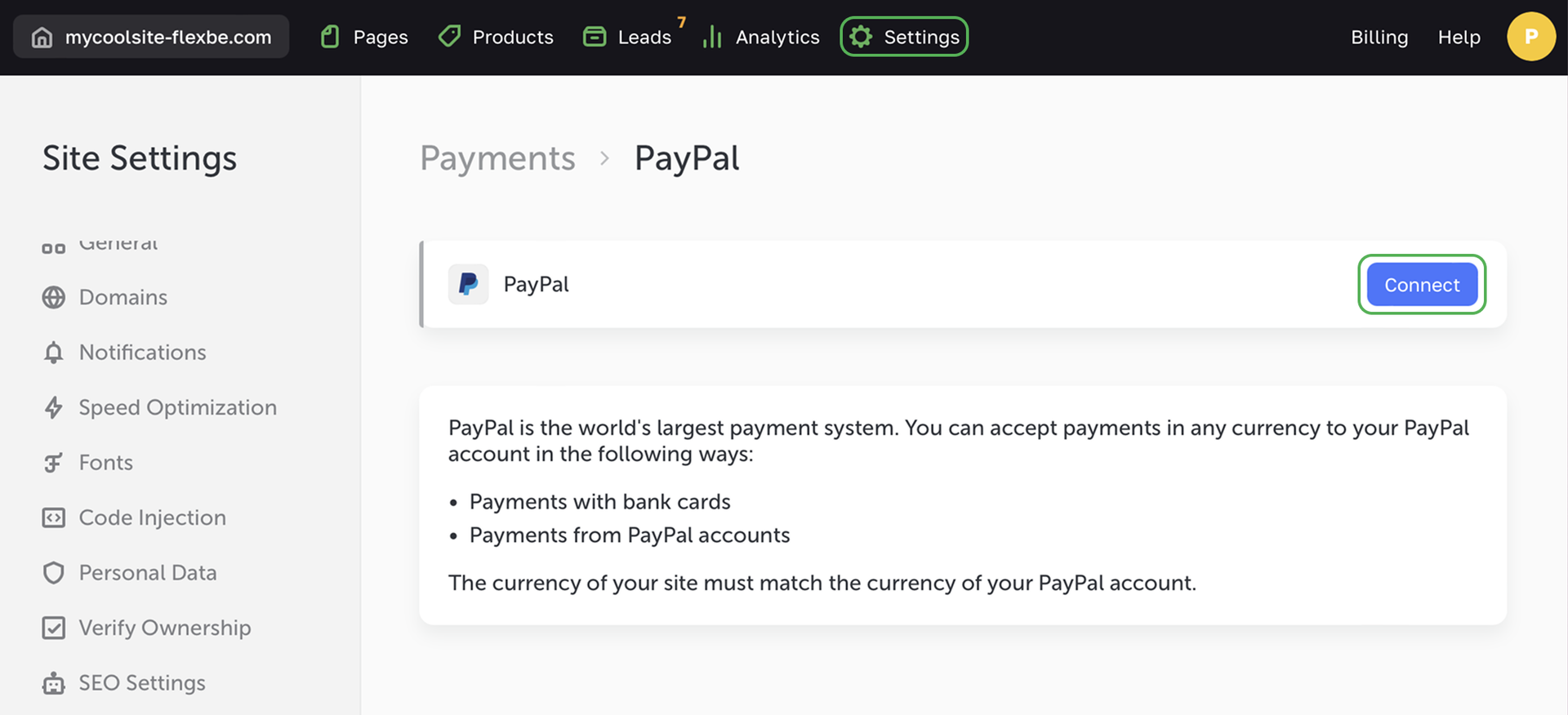
Task: Go to Personal Data settings
Action: click(147, 573)
